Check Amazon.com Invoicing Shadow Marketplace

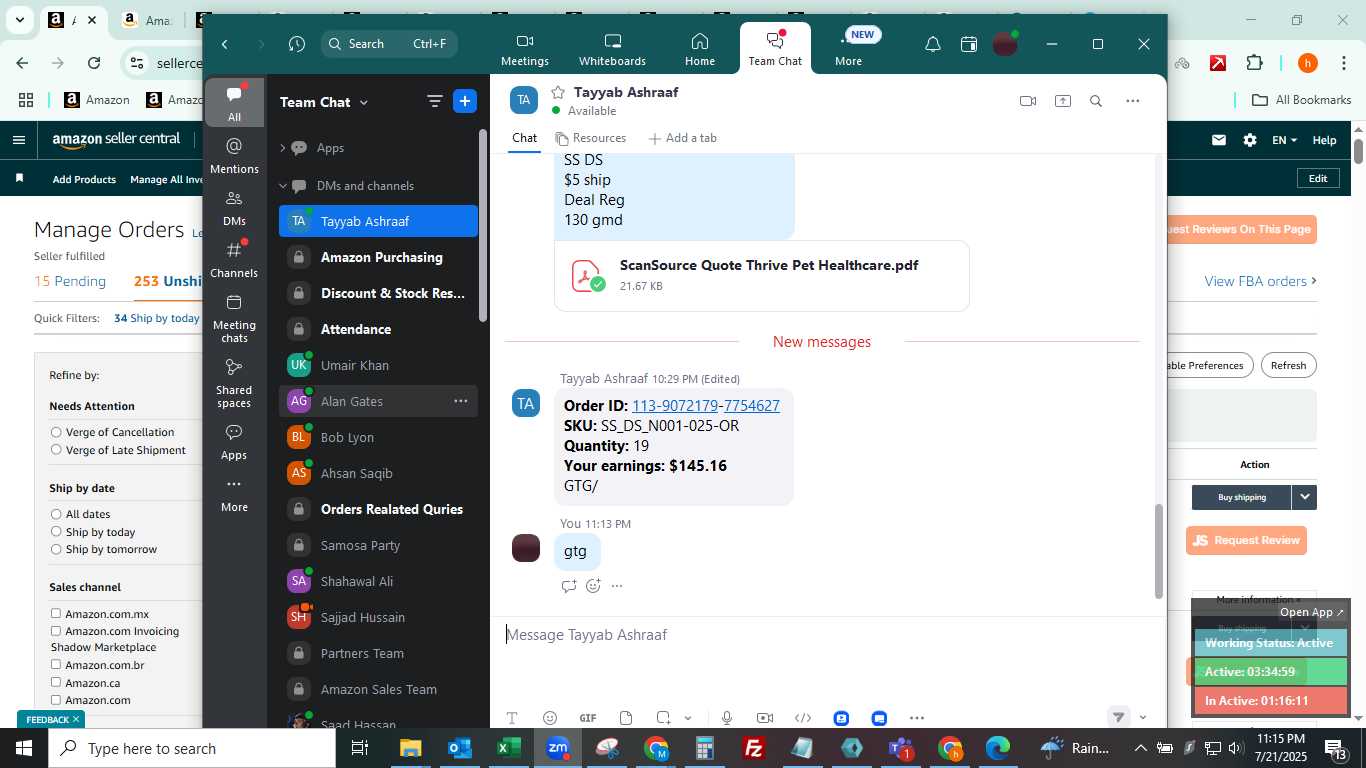point(56,631)
